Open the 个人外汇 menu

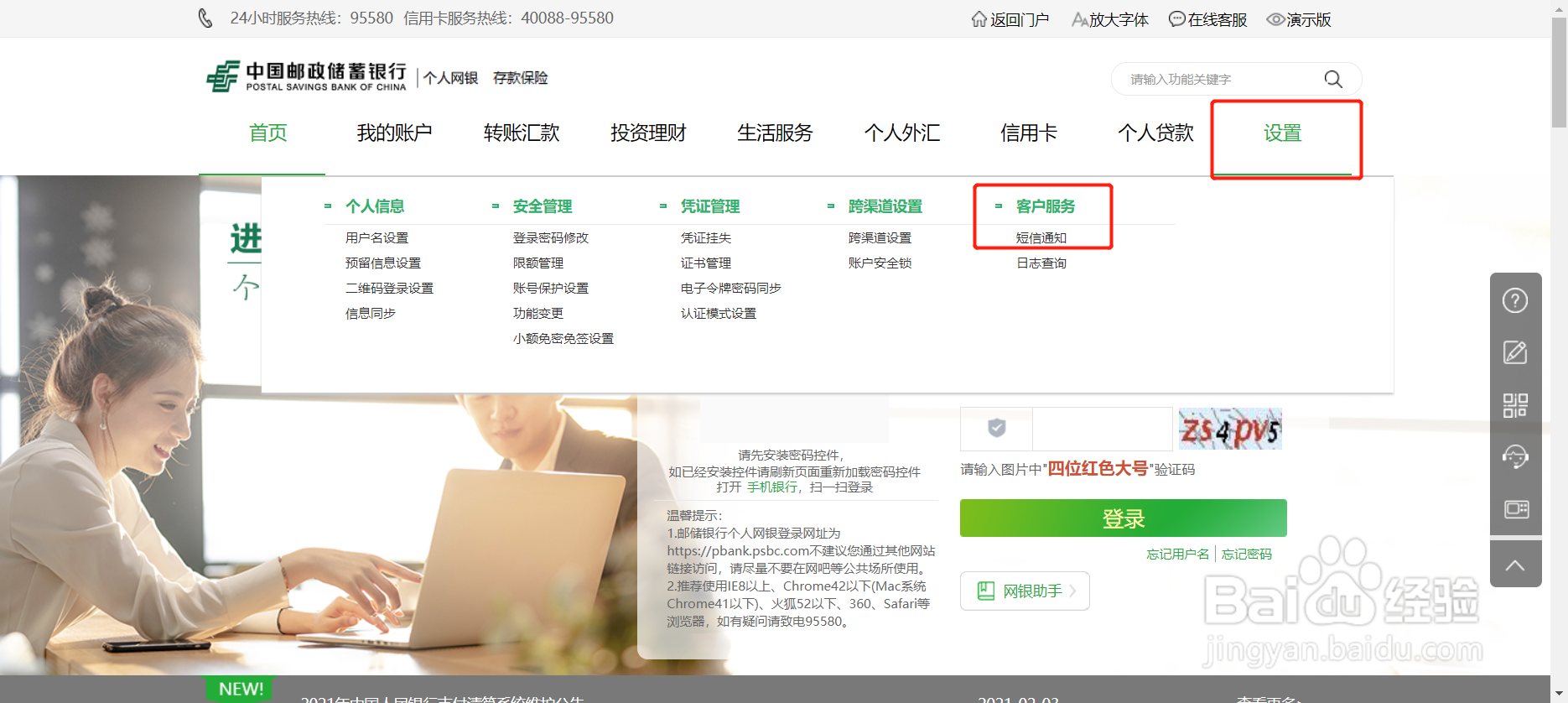[902, 133]
